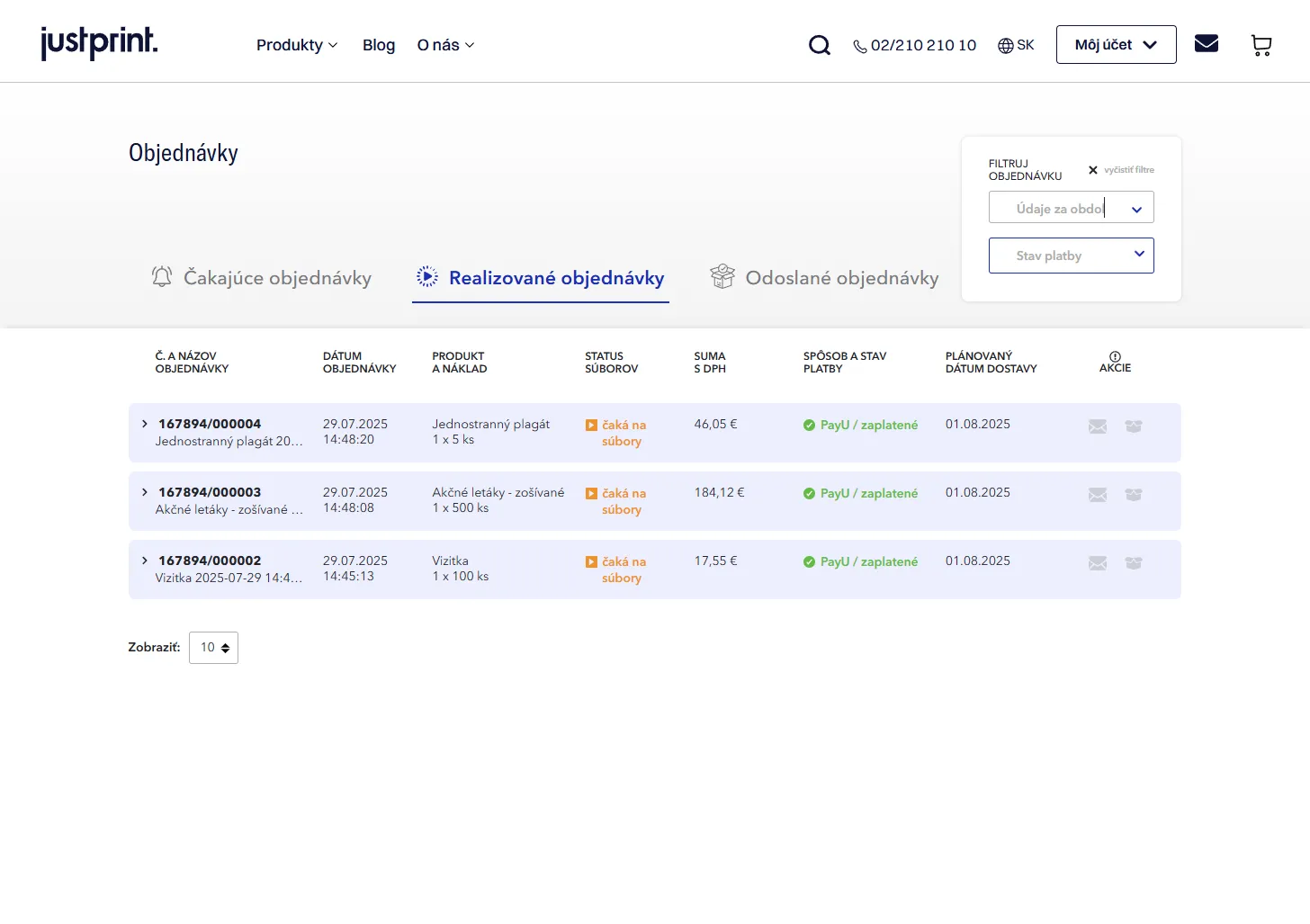Open the shopping cart icon
This screenshot has width=1310, height=924.
(1261, 45)
